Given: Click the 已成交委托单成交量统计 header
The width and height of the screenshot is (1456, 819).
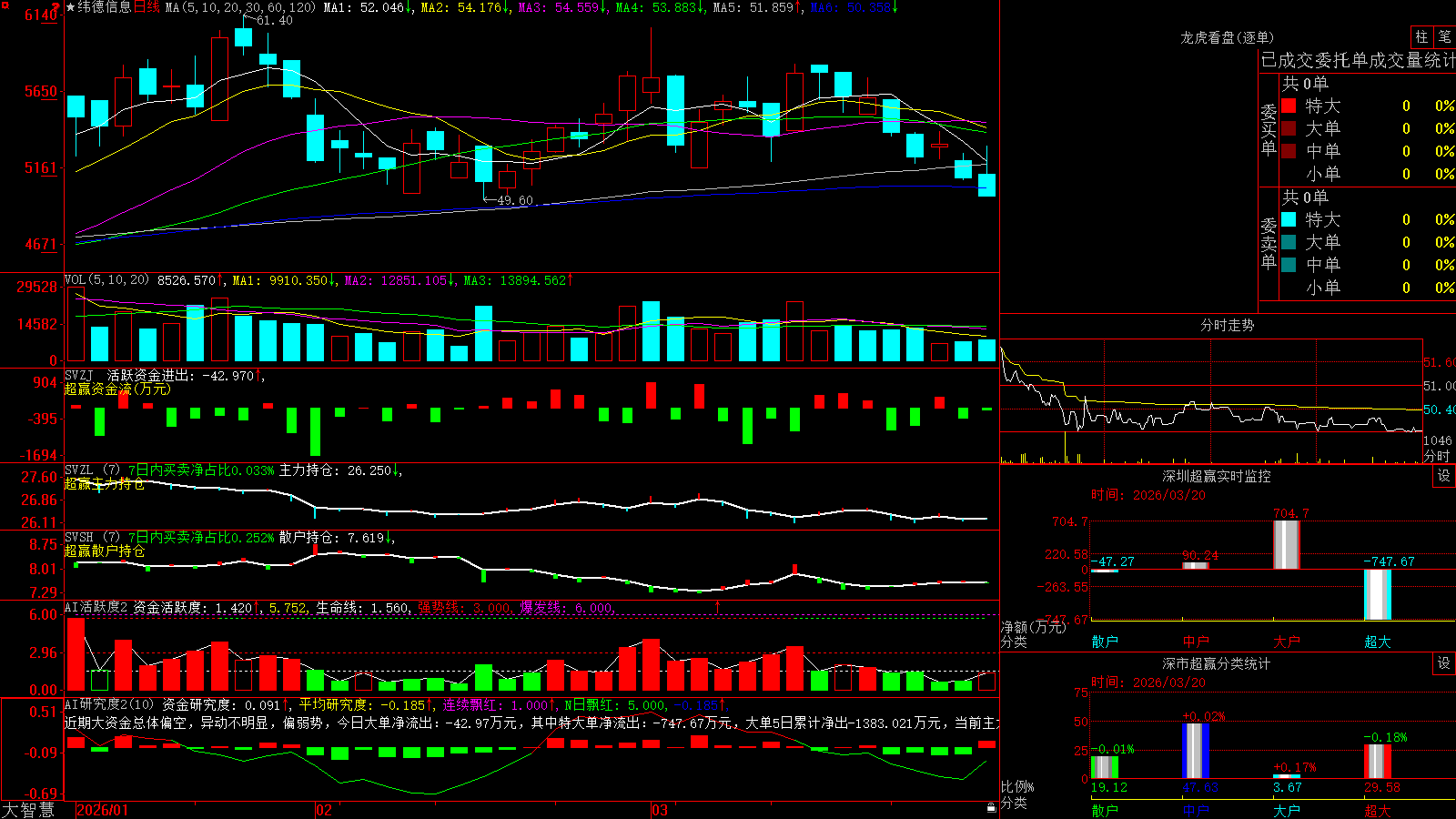Looking at the screenshot, I should tap(1358, 60).
